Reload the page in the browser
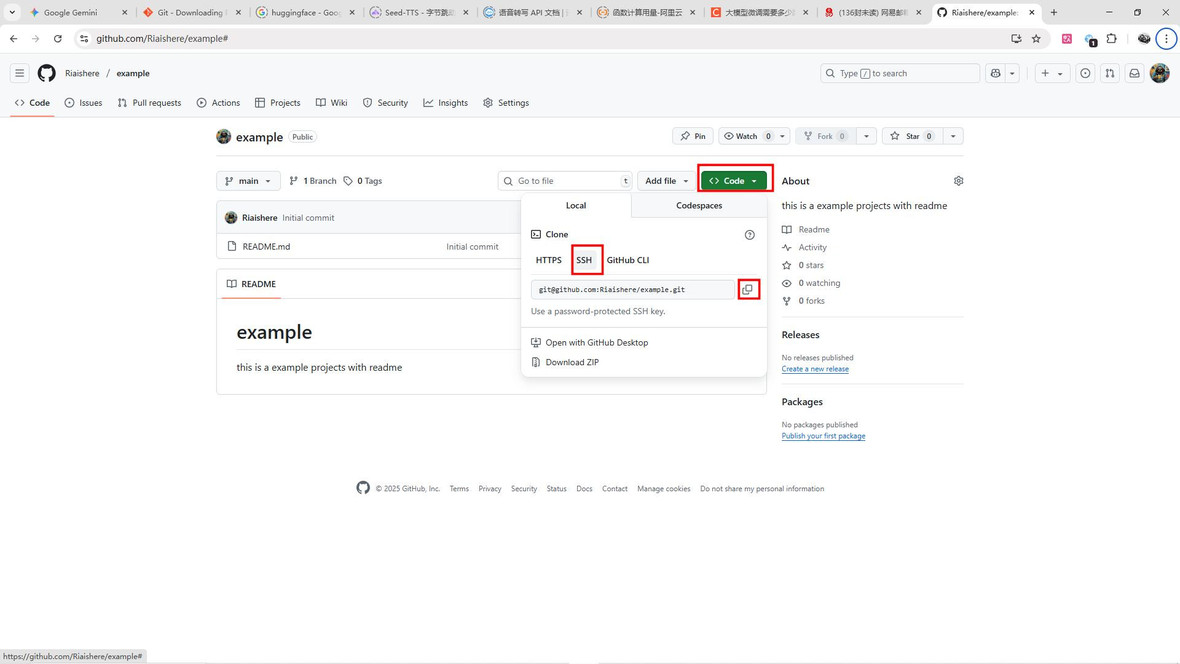 58,38
